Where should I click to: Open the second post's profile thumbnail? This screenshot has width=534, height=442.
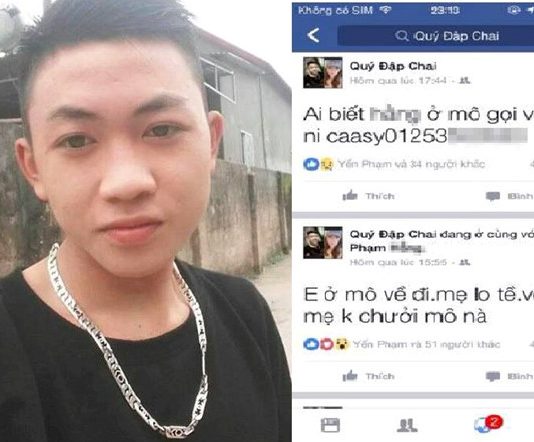pos(323,242)
